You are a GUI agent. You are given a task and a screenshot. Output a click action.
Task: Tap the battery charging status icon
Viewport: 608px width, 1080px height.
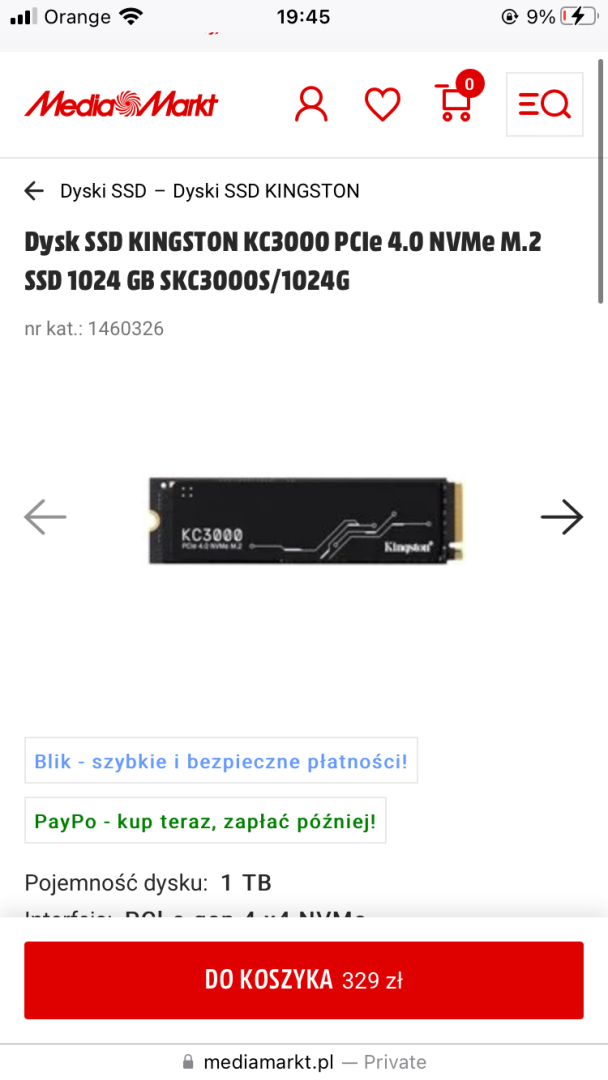[578, 17]
